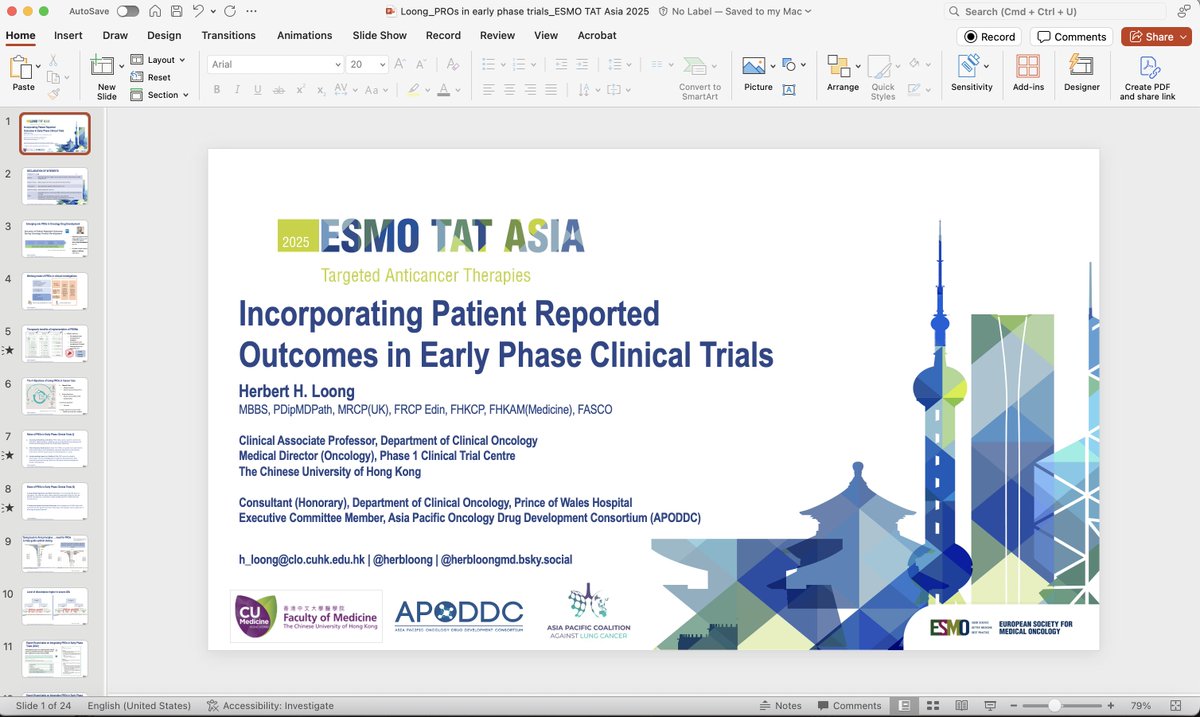Open the New Slide dropdown arrow
1200x717 pixels.
pos(122,67)
